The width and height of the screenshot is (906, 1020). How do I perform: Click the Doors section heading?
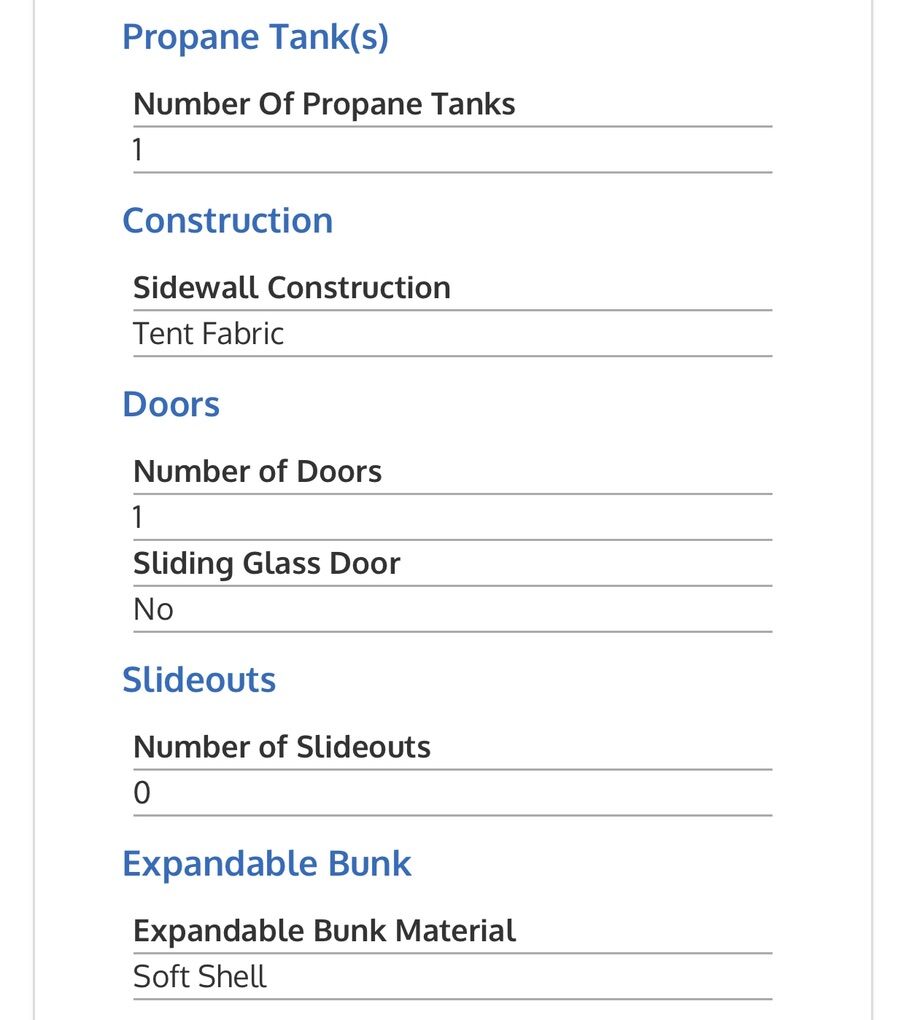[171, 405]
